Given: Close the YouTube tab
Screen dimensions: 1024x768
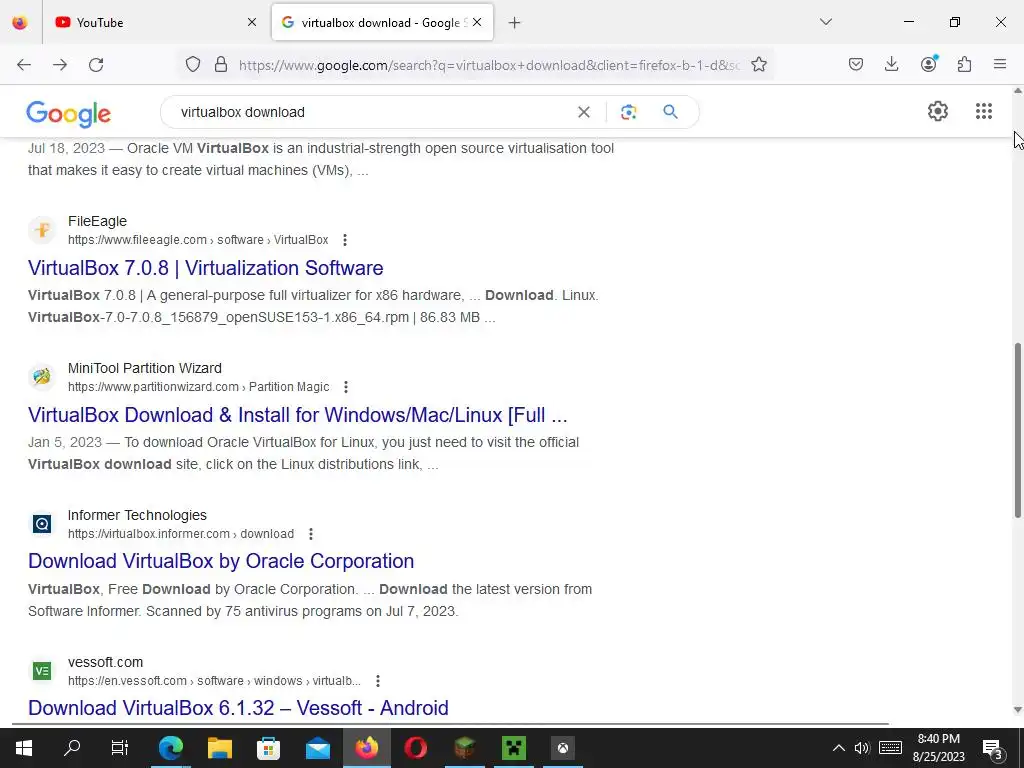Looking at the screenshot, I should click(x=252, y=22).
